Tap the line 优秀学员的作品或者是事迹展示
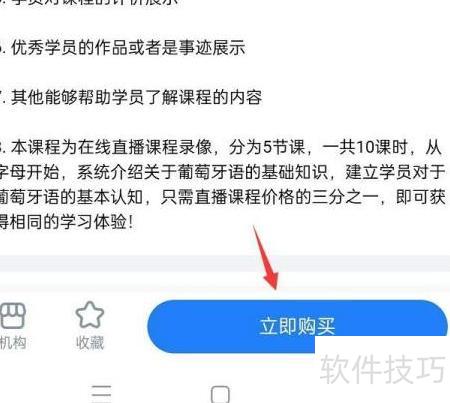This screenshot has width=450, height=403. point(128,47)
